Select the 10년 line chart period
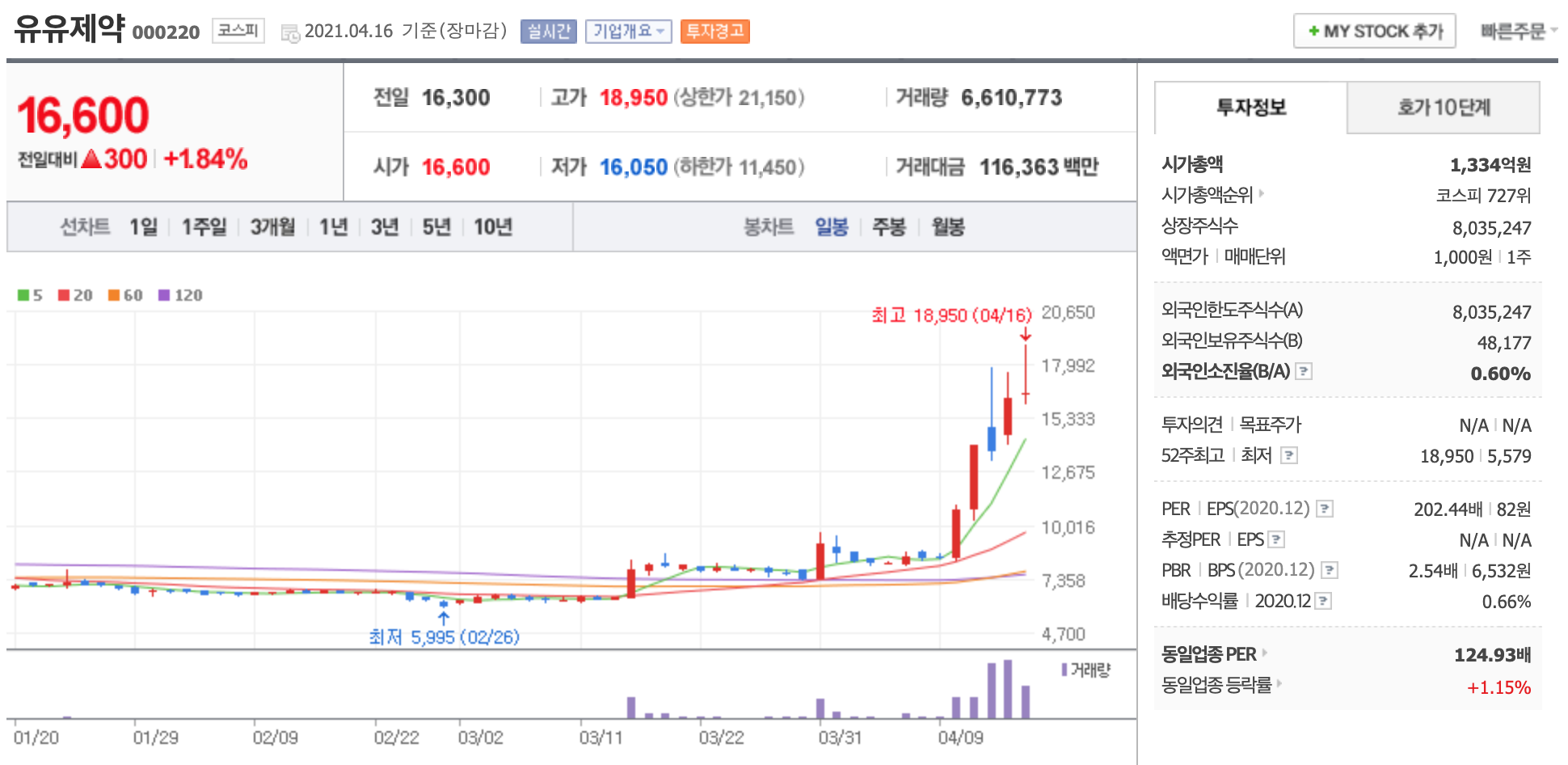Viewport: 1568px width, 765px height. point(493,227)
